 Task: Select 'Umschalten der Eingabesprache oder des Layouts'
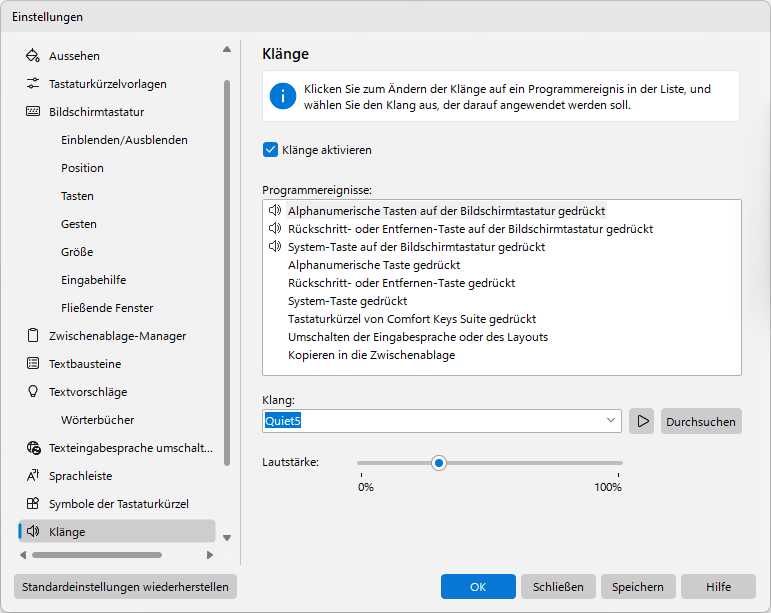click(x=418, y=337)
